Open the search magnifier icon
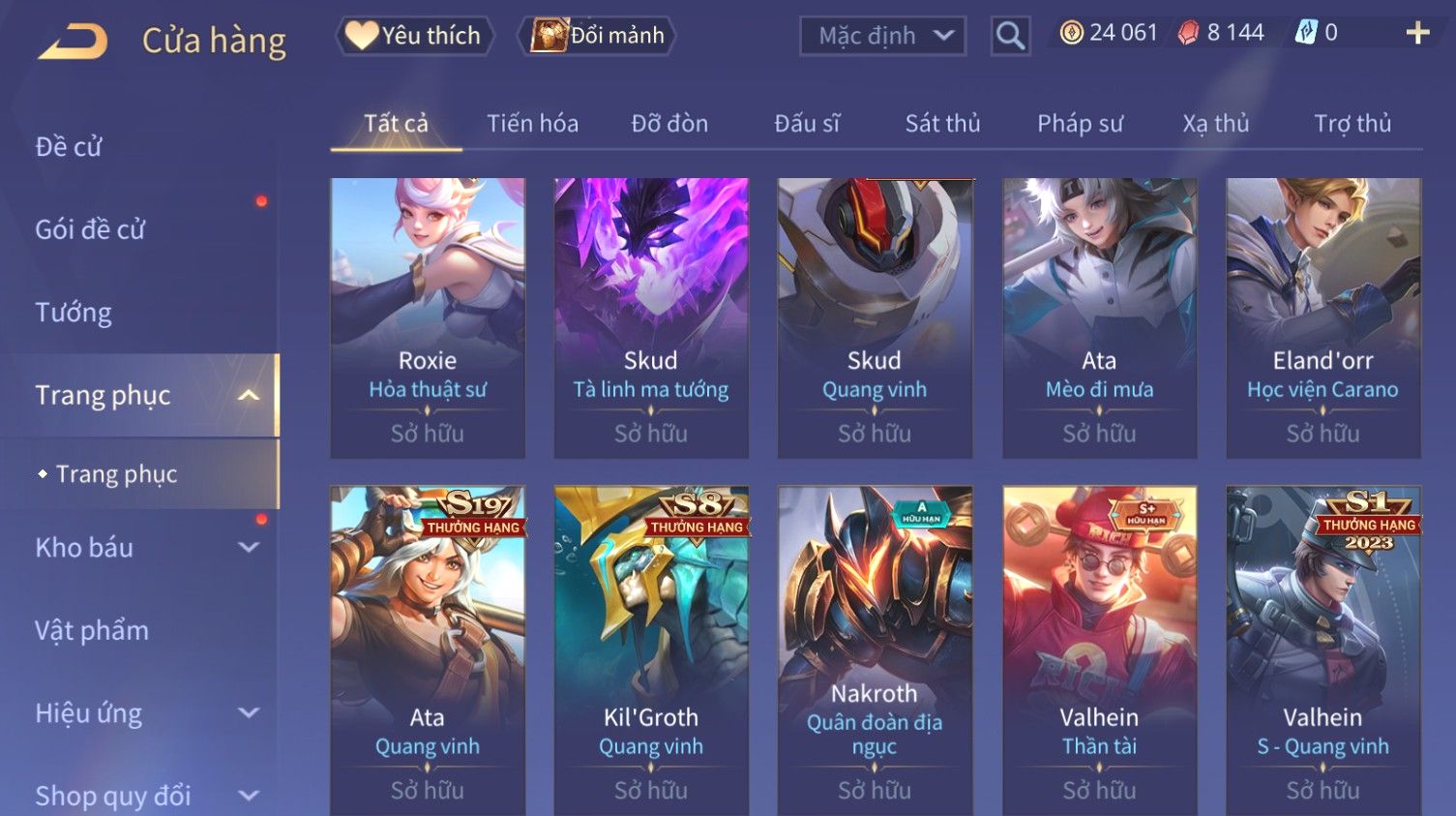The height and width of the screenshot is (816, 1456). 1010,36
